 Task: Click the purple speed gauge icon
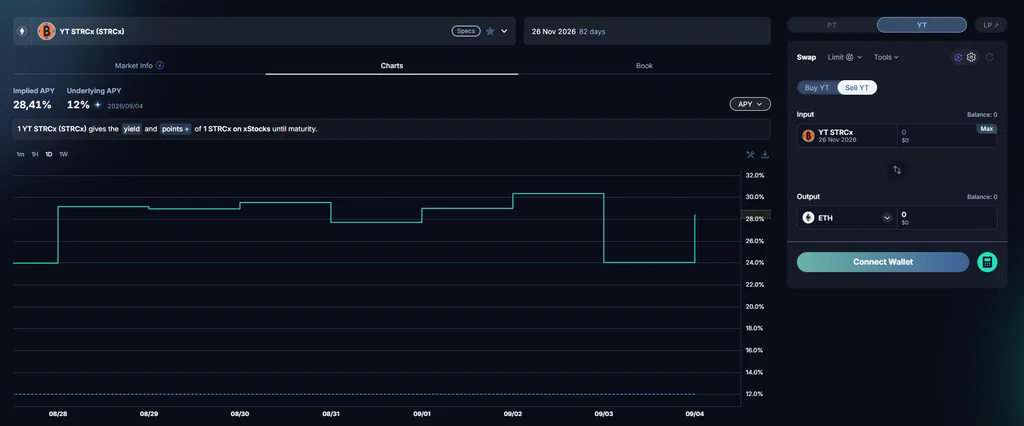[958, 57]
